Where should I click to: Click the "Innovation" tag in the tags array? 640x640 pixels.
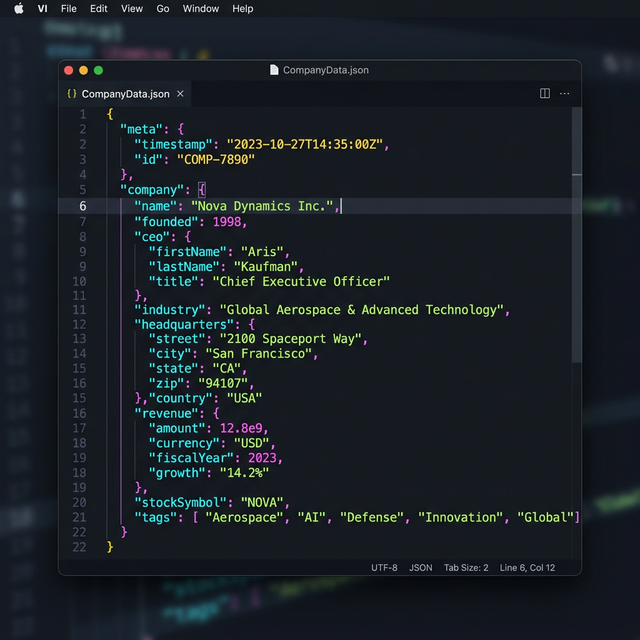pos(461,518)
